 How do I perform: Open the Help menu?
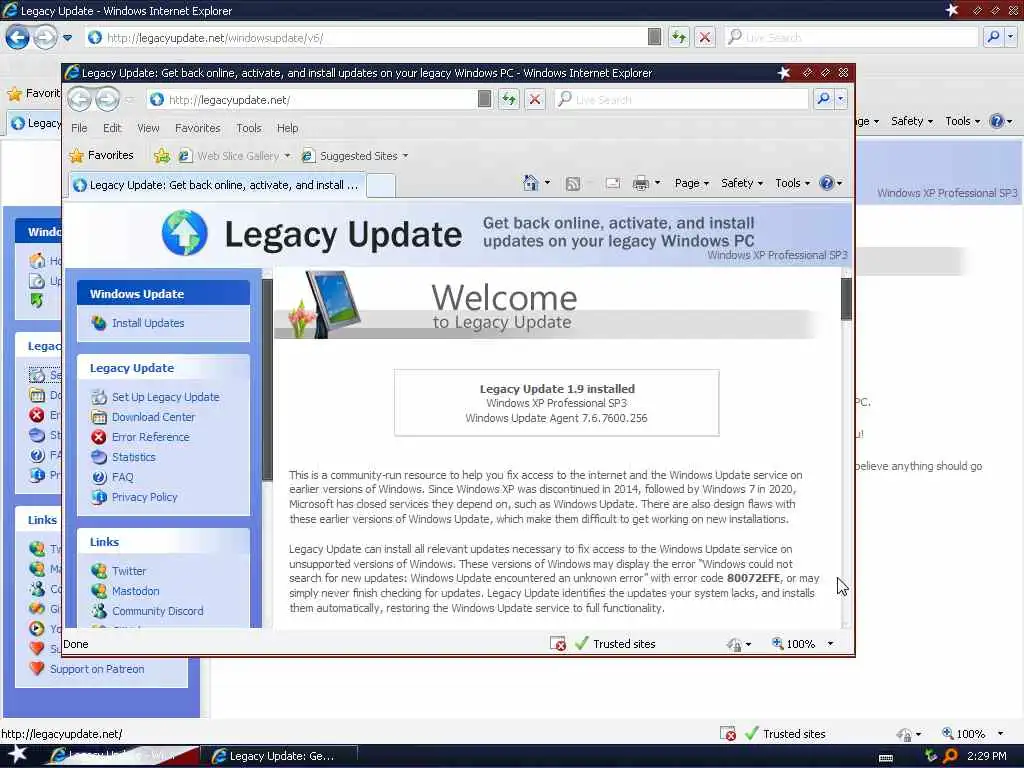coord(287,128)
